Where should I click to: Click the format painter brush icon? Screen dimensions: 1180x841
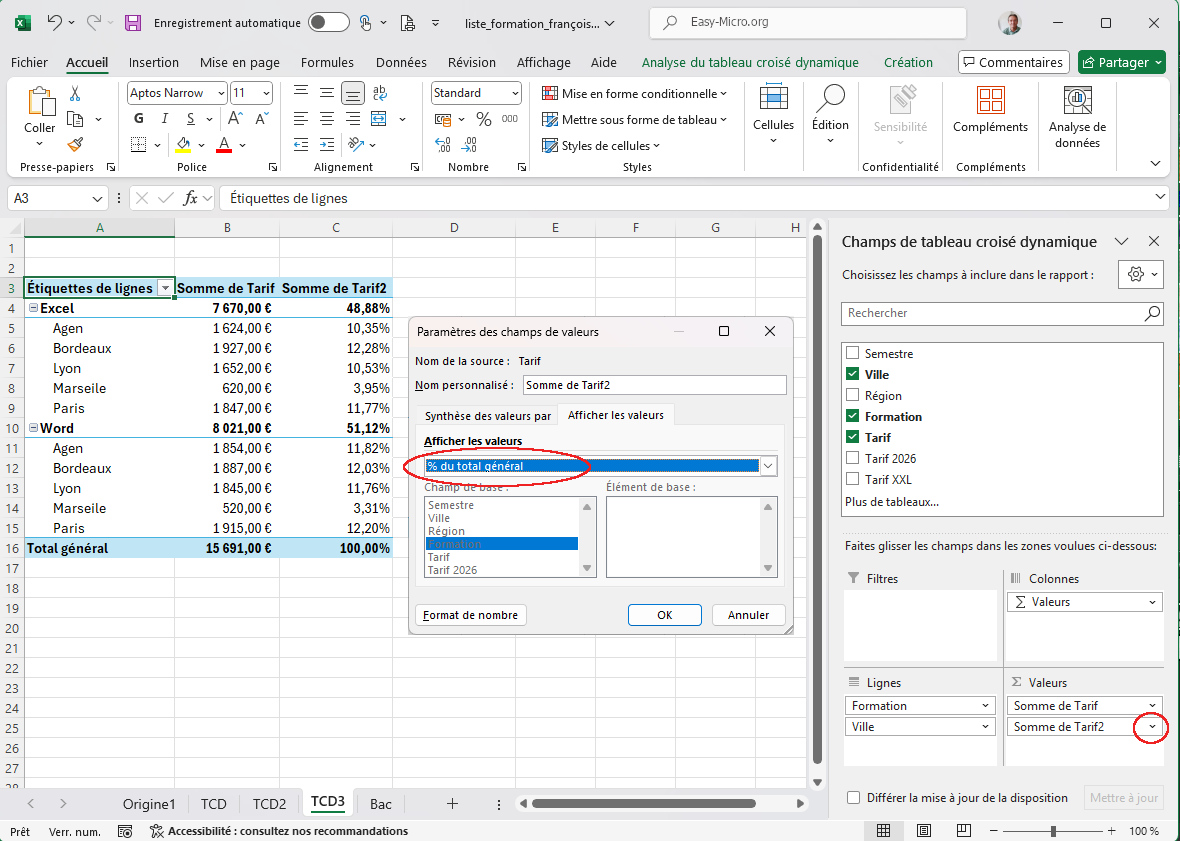[x=75, y=145]
